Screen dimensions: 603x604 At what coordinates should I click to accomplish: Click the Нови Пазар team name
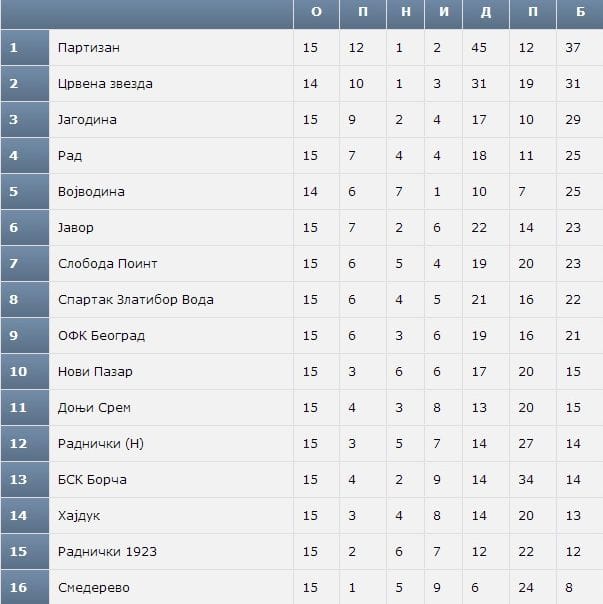[95, 372]
